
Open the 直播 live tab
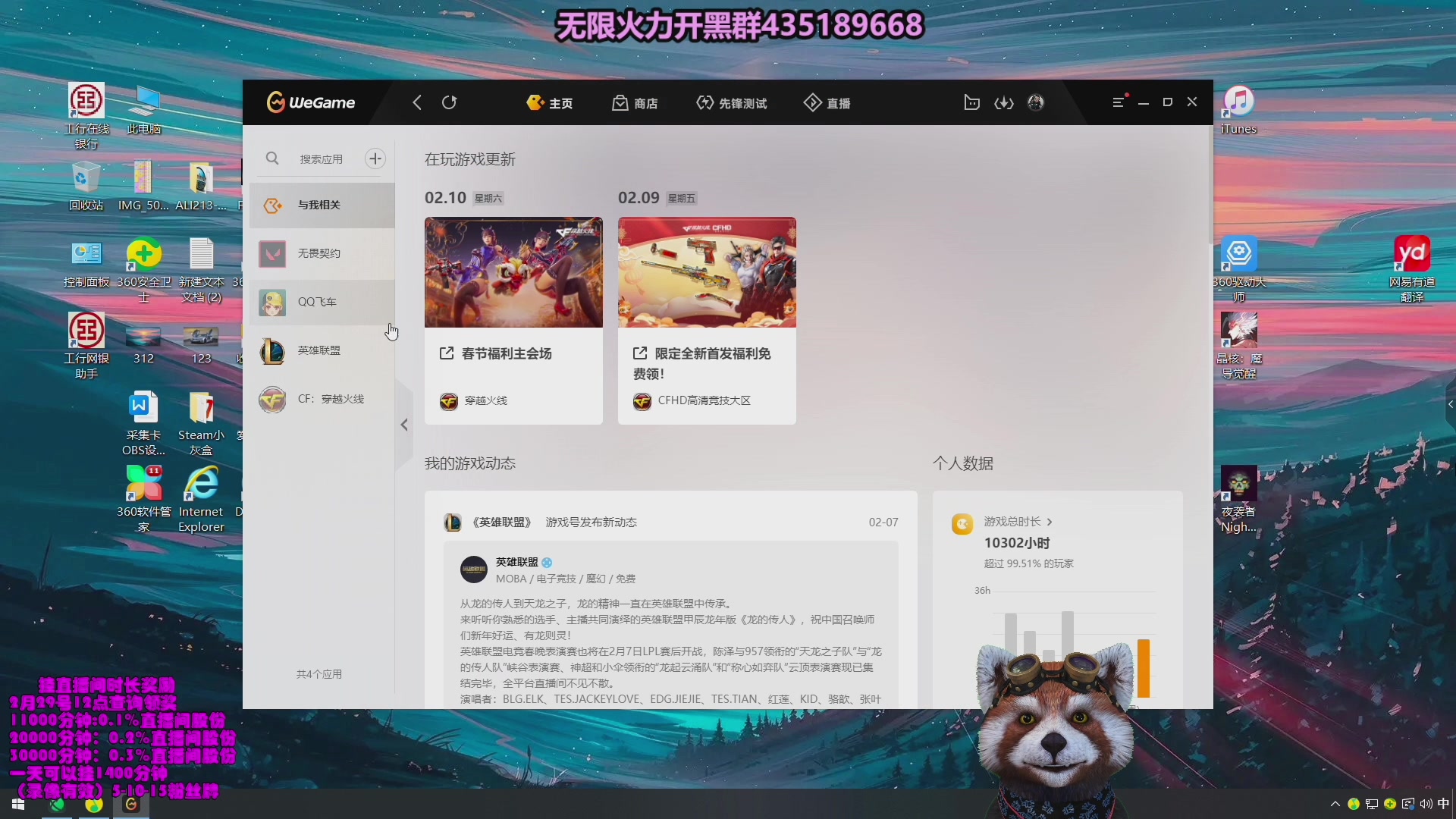827,102
